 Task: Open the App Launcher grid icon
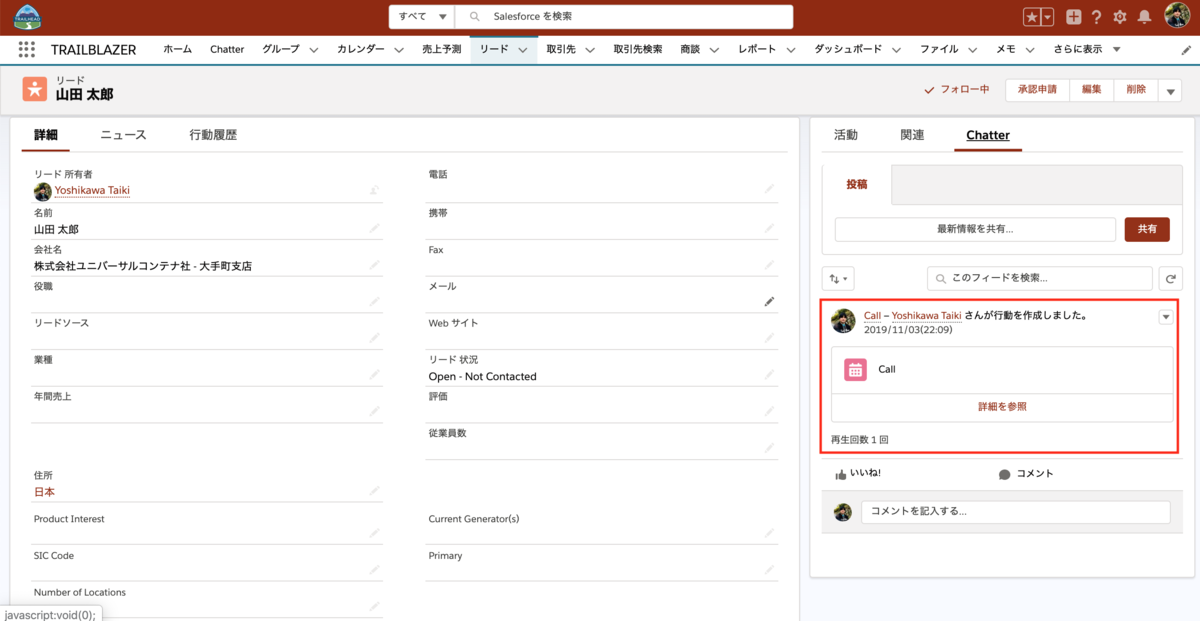click(27, 49)
